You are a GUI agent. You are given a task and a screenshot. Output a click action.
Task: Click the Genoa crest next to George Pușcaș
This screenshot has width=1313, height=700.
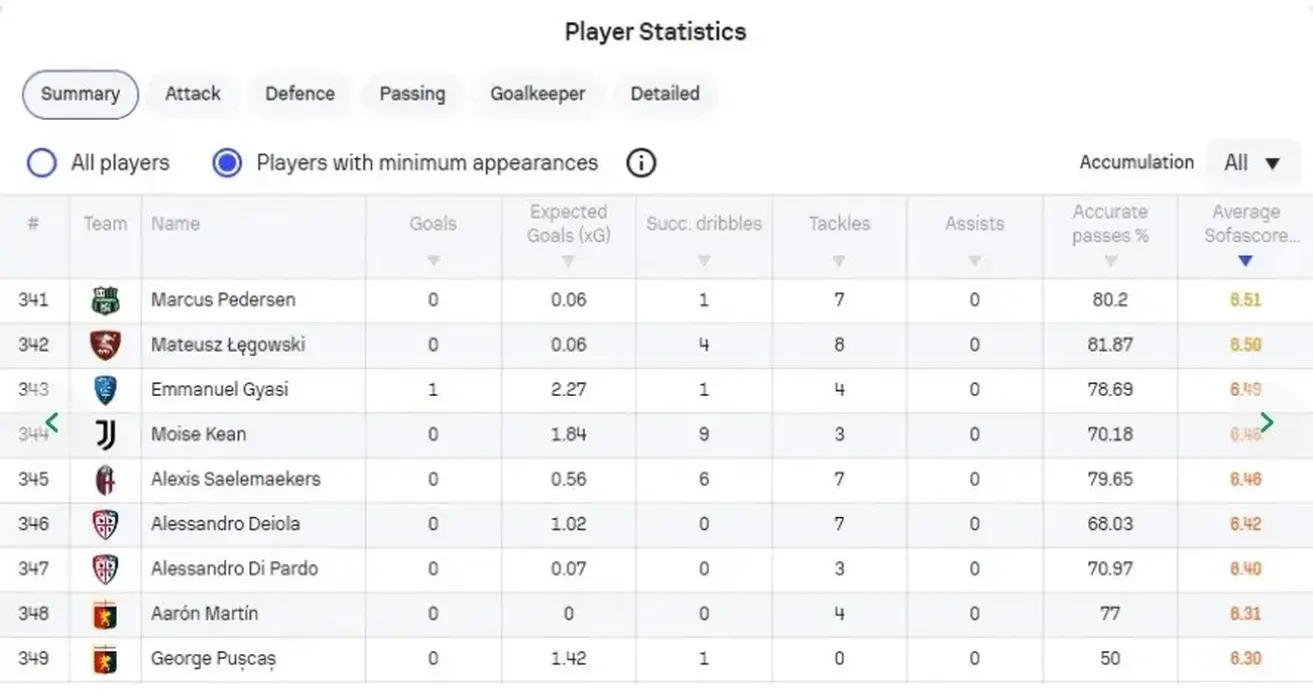pyautogui.click(x=104, y=659)
